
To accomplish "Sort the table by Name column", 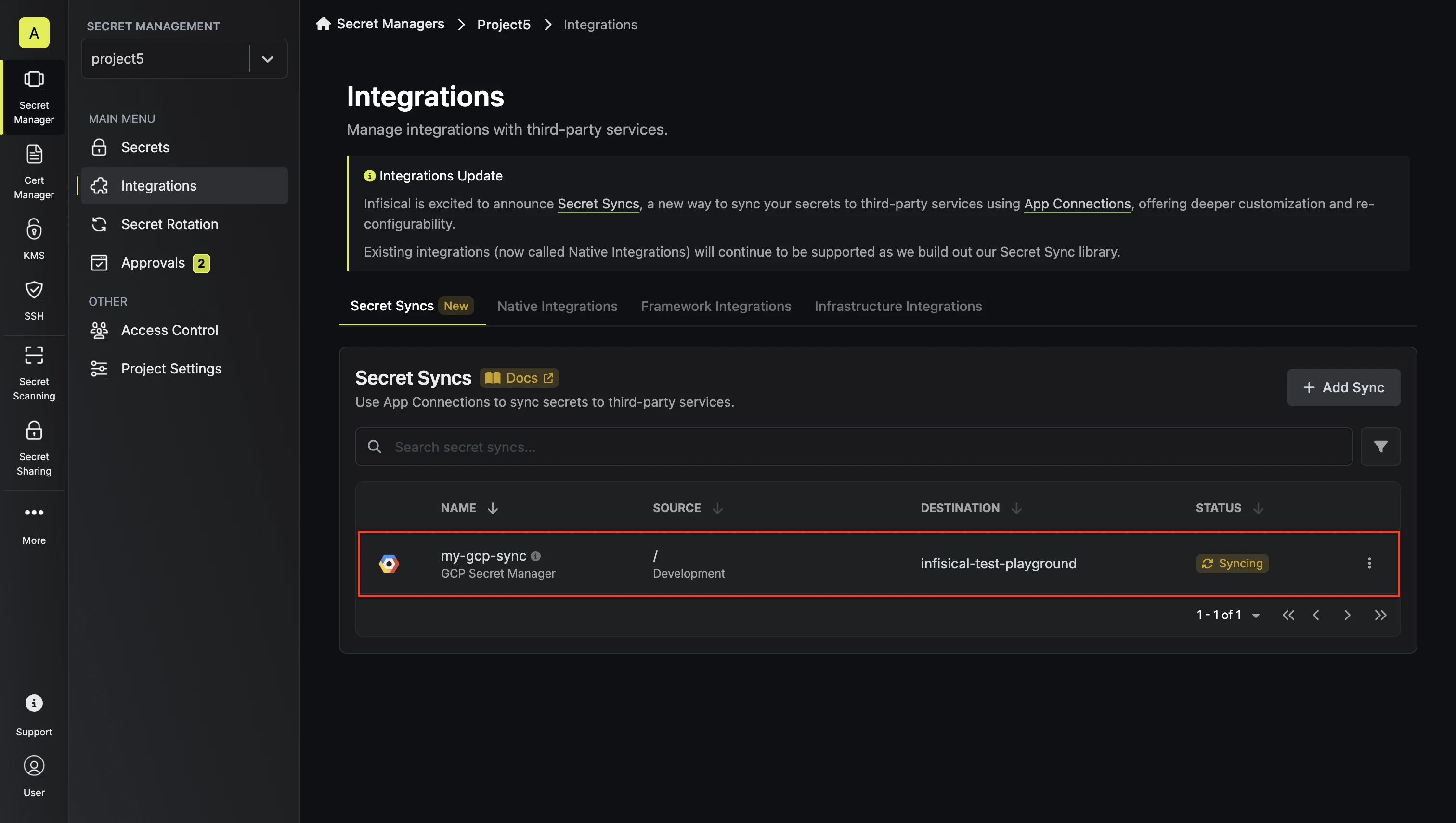I will pos(493,508).
